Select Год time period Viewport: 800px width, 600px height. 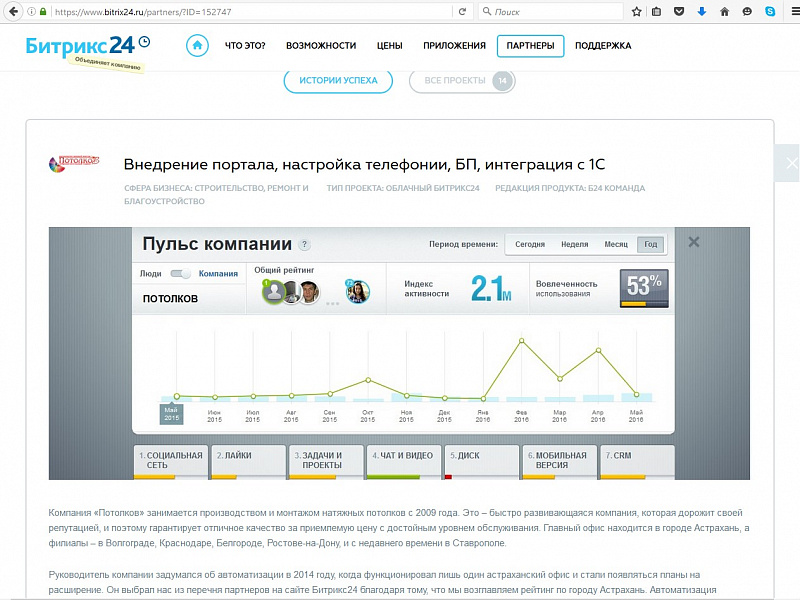pyautogui.click(x=651, y=244)
